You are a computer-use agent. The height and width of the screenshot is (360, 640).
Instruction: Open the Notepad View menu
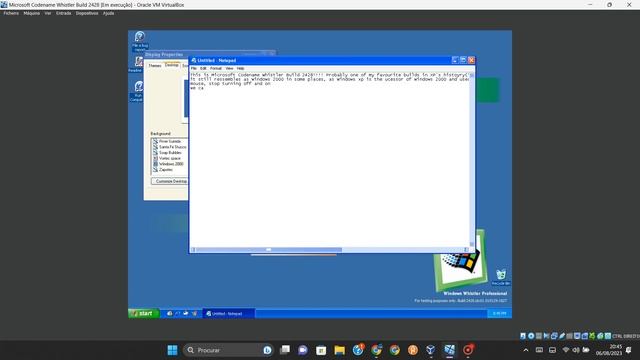tap(229, 68)
